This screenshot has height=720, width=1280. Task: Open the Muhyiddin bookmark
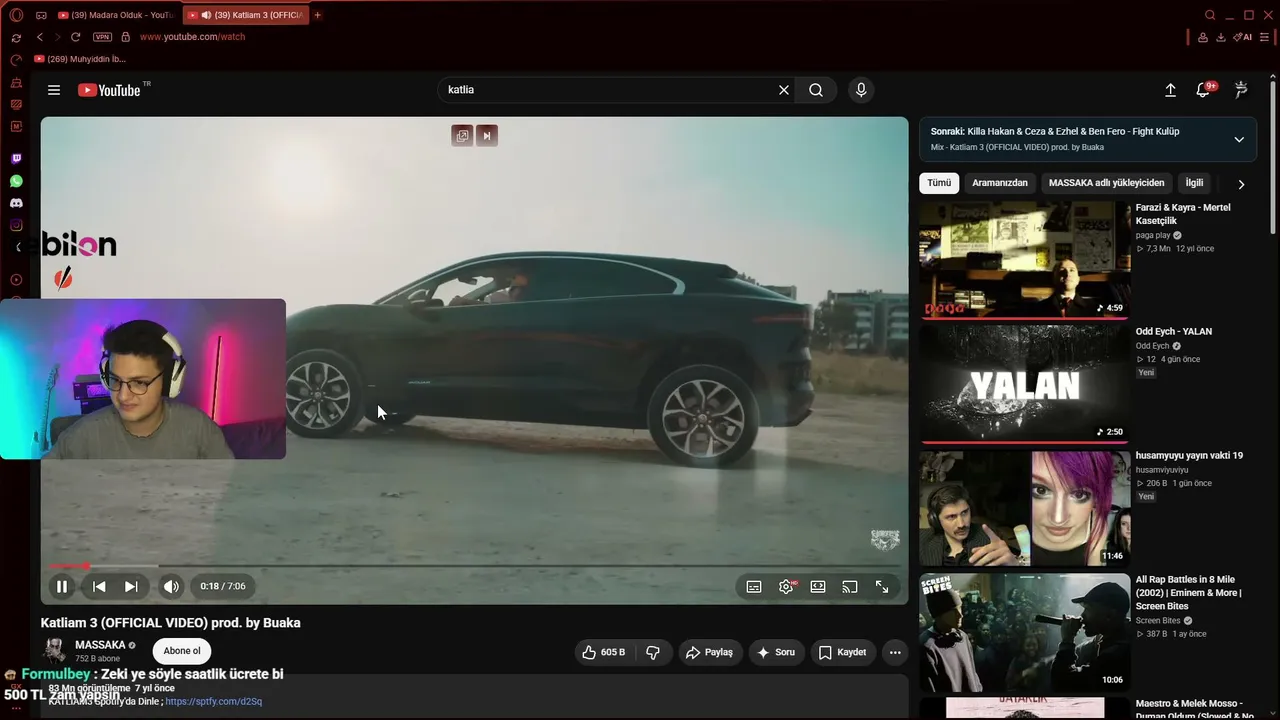[x=80, y=59]
